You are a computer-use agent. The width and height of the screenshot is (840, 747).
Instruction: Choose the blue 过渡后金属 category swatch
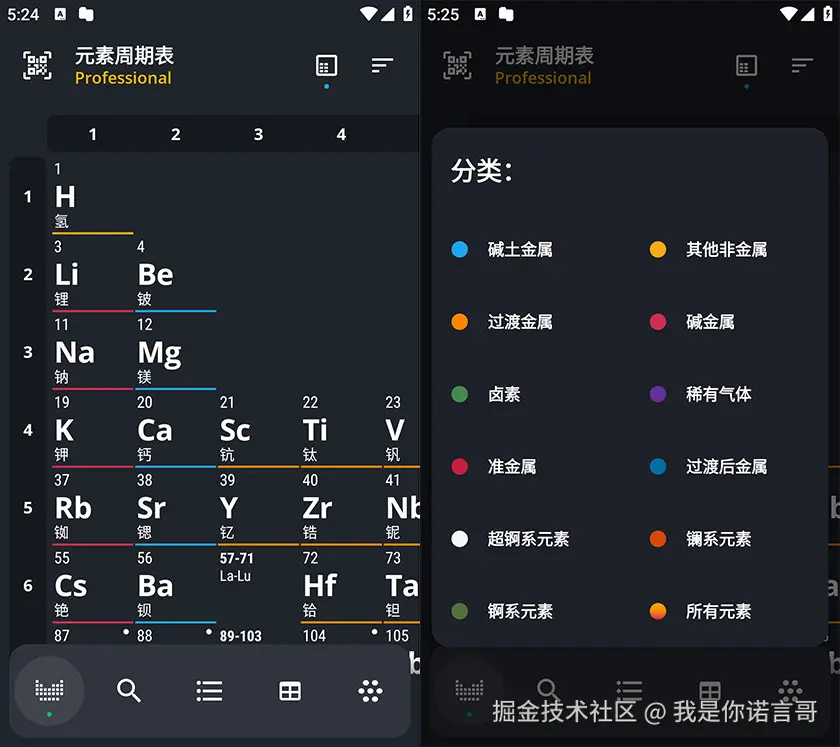pyautogui.click(x=658, y=466)
